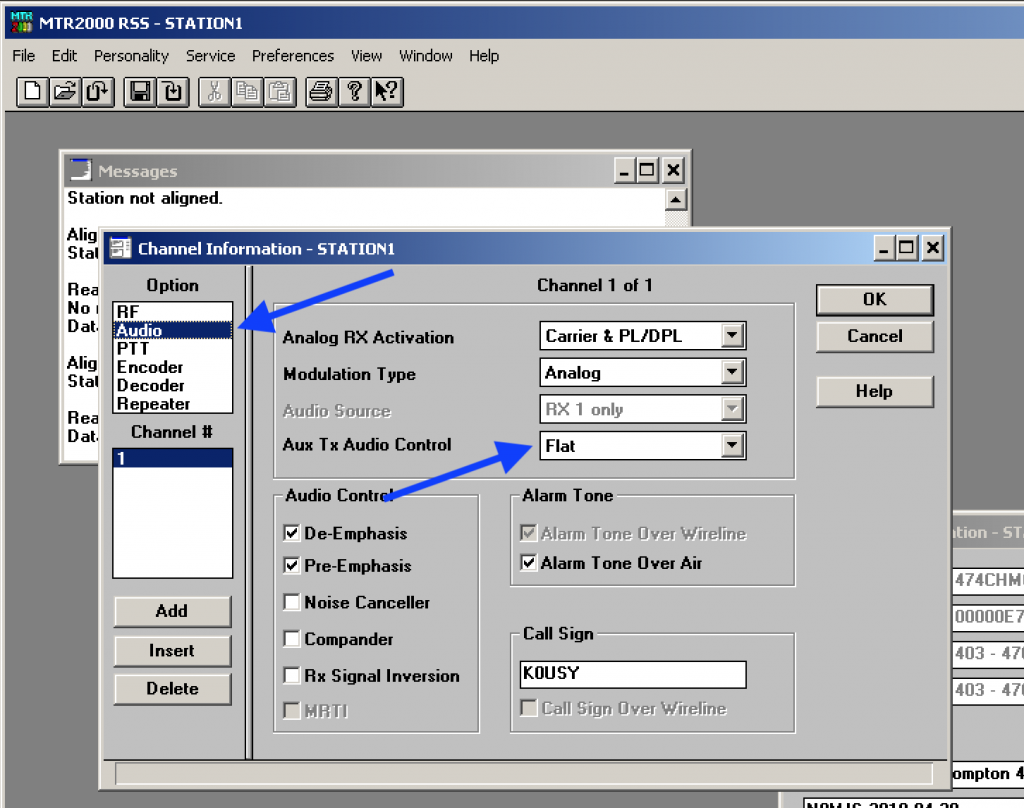The image size is (1024, 808).
Task: Click the "Station not aligned." message text
Action: [145, 198]
